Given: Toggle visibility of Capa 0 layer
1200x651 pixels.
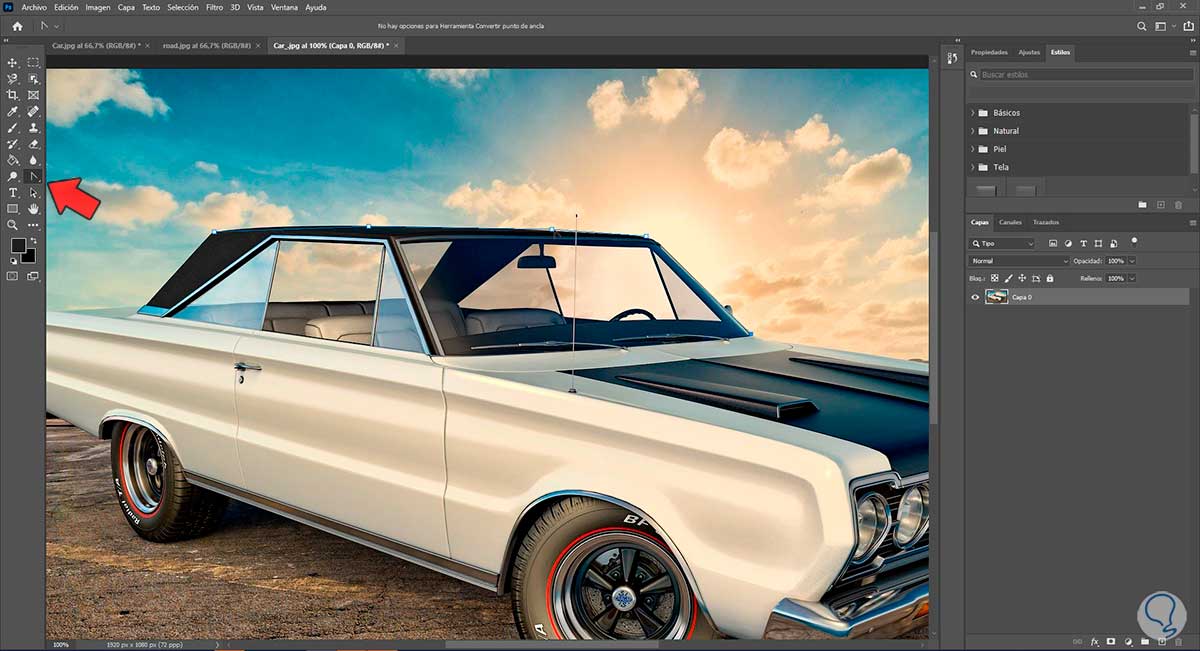Looking at the screenshot, I should click(x=976, y=297).
